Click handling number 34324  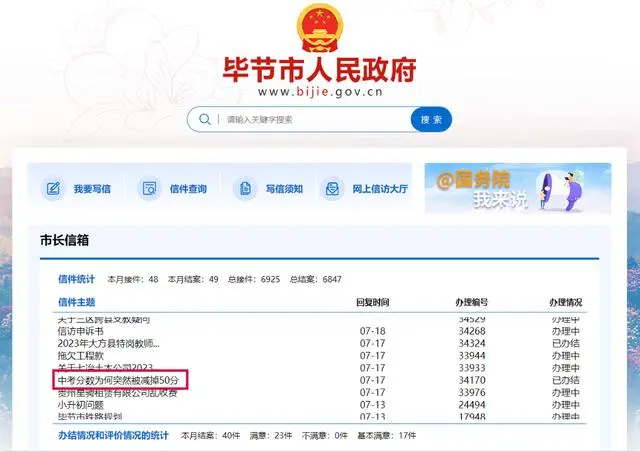pyautogui.click(x=472, y=343)
